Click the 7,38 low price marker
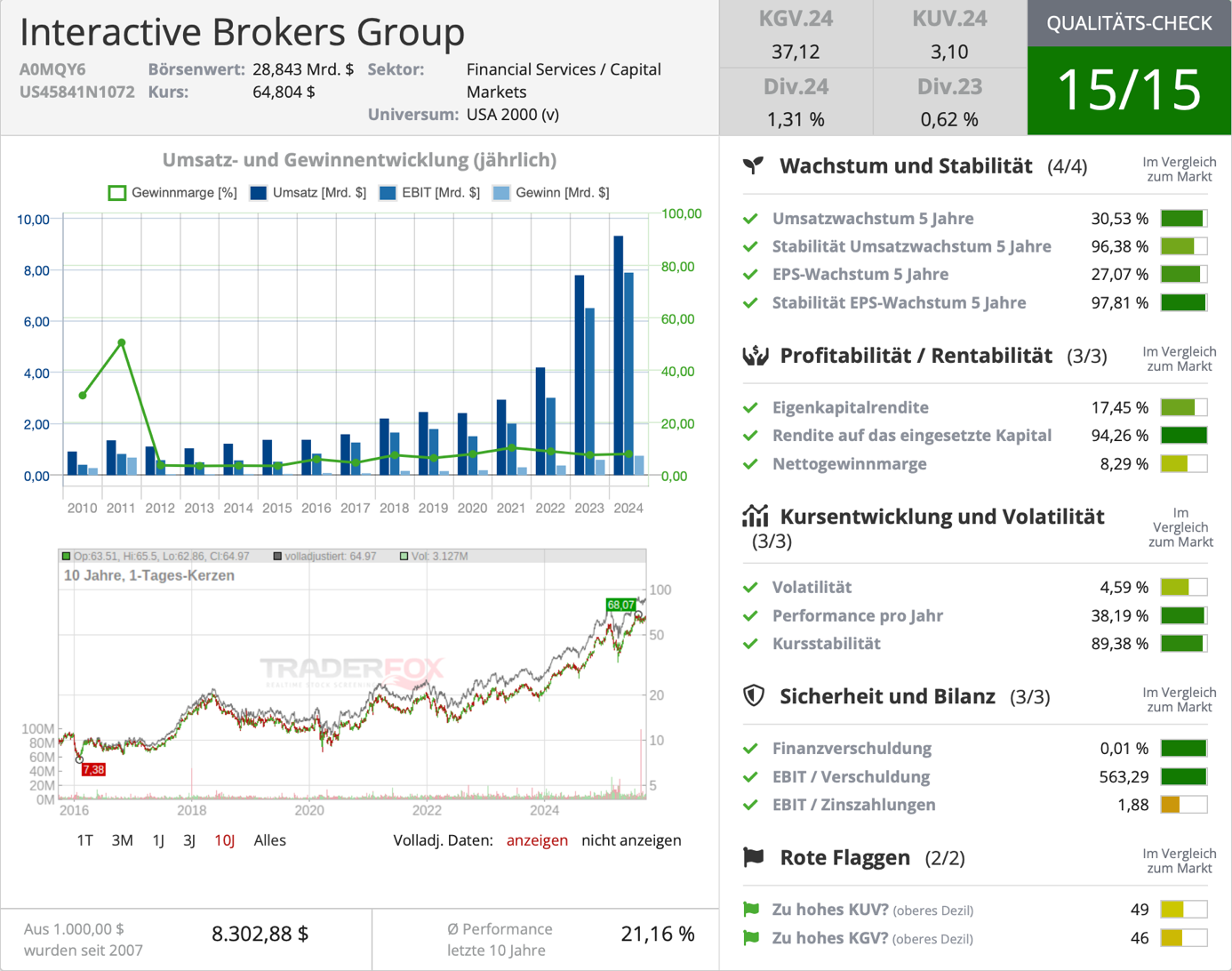Screen dimensions: 1232x971 click(93, 770)
